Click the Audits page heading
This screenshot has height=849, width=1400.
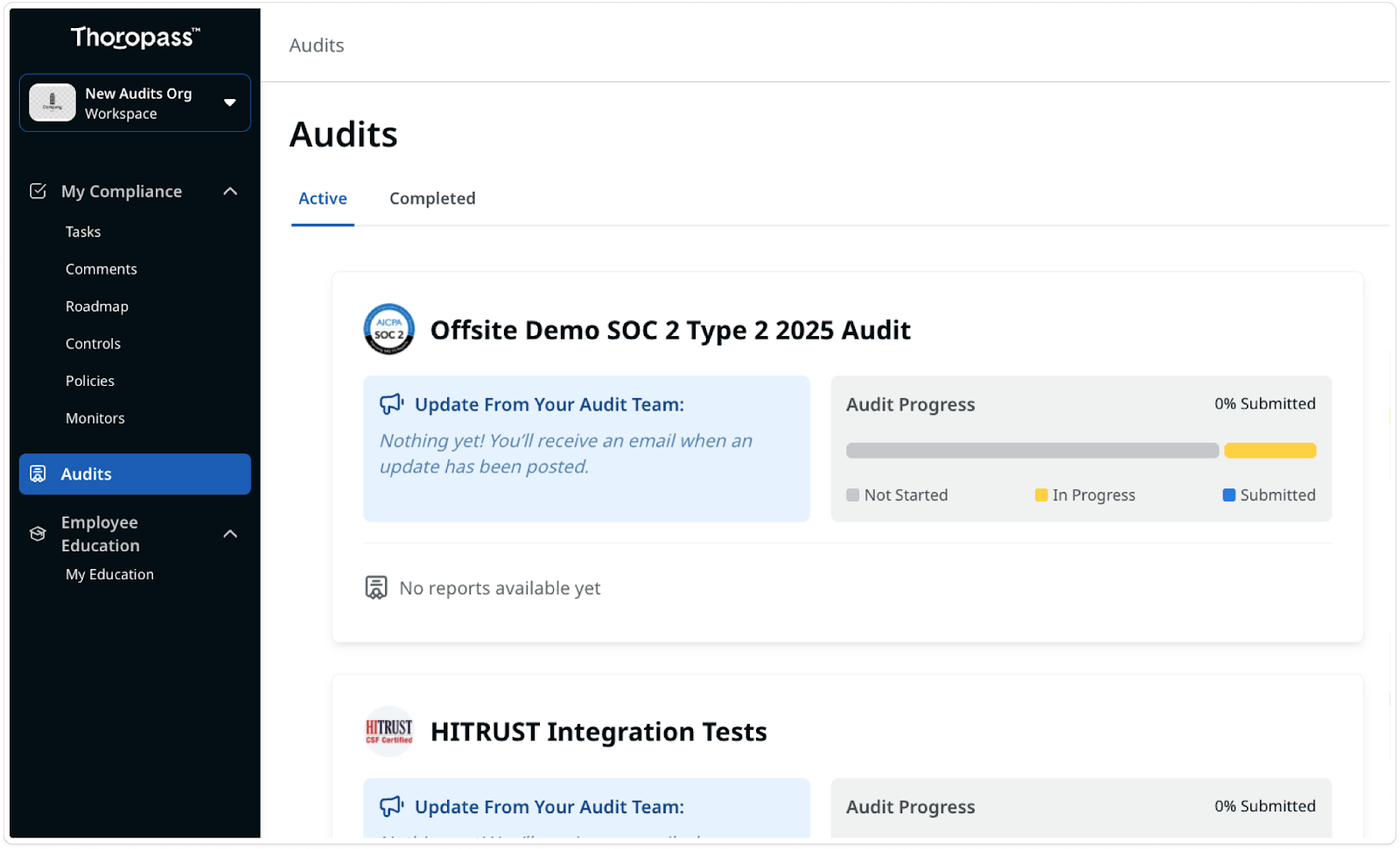(343, 135)
